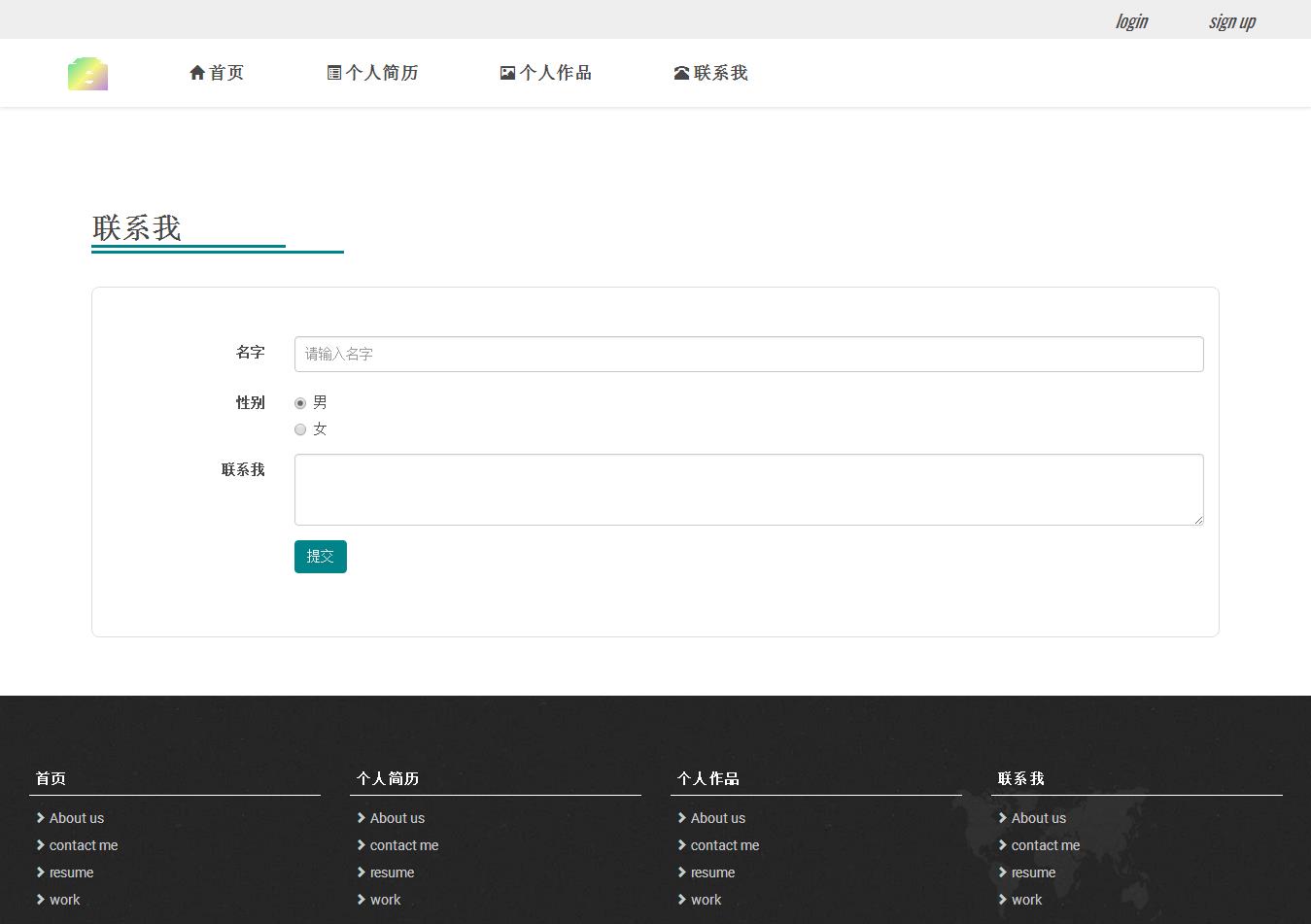
Task: Click the footer heading 联系我
Action: tap(1021, 778)
